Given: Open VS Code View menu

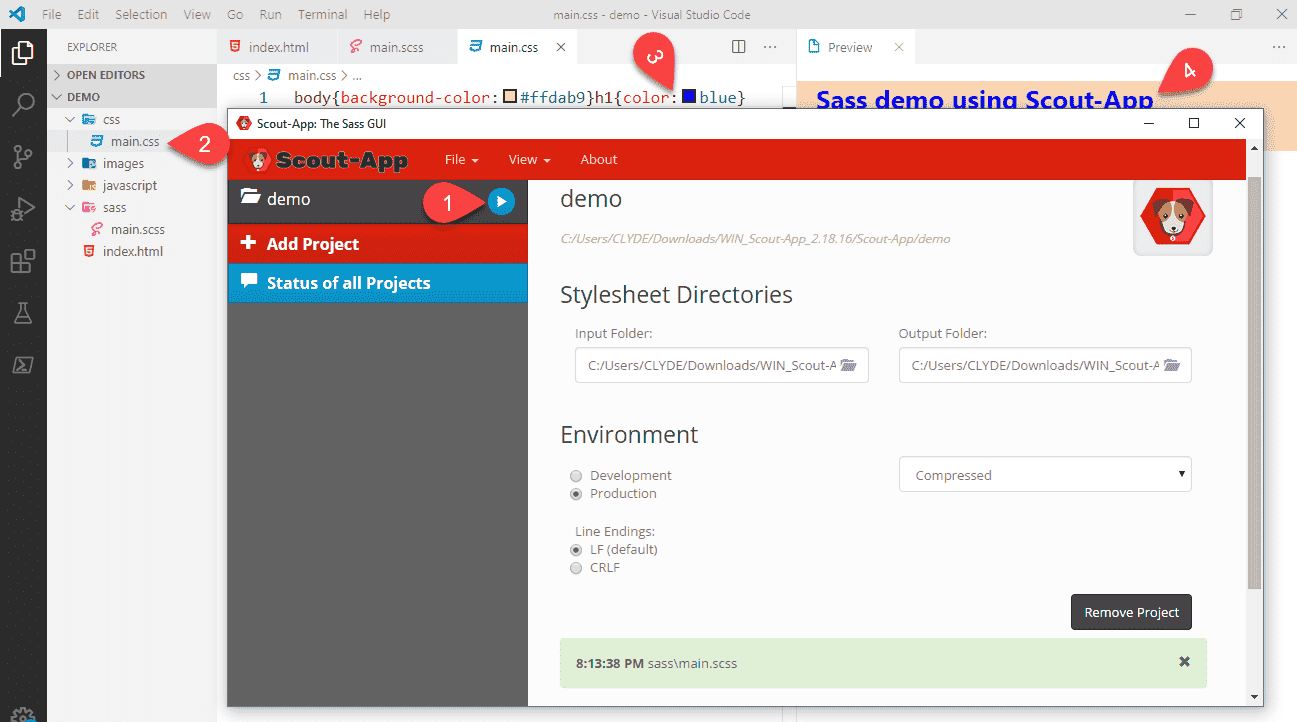Looking at the screenshot, I should [197, 14].
